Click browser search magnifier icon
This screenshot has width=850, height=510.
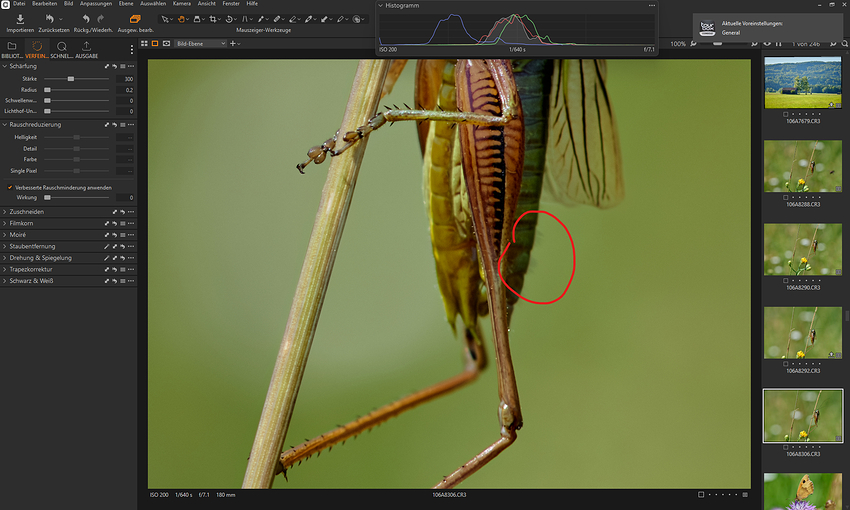[x=845, y=43]
